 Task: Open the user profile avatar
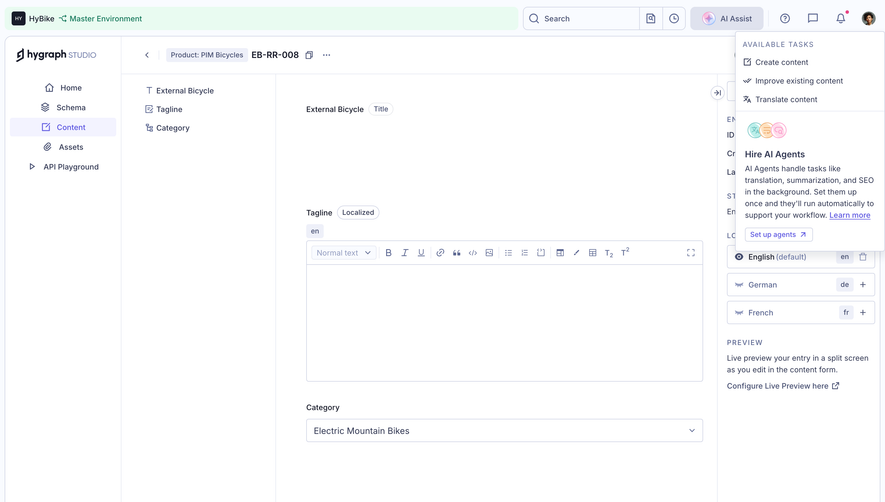pyautogui.click(x=869, y=19)
